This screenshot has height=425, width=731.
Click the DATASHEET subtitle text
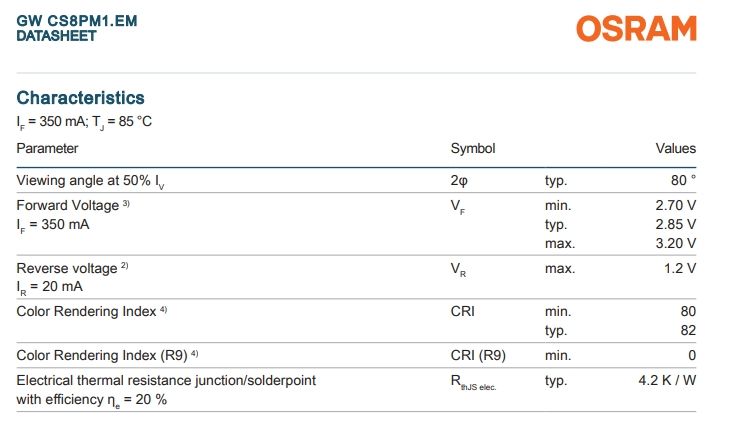pos(57,36)
